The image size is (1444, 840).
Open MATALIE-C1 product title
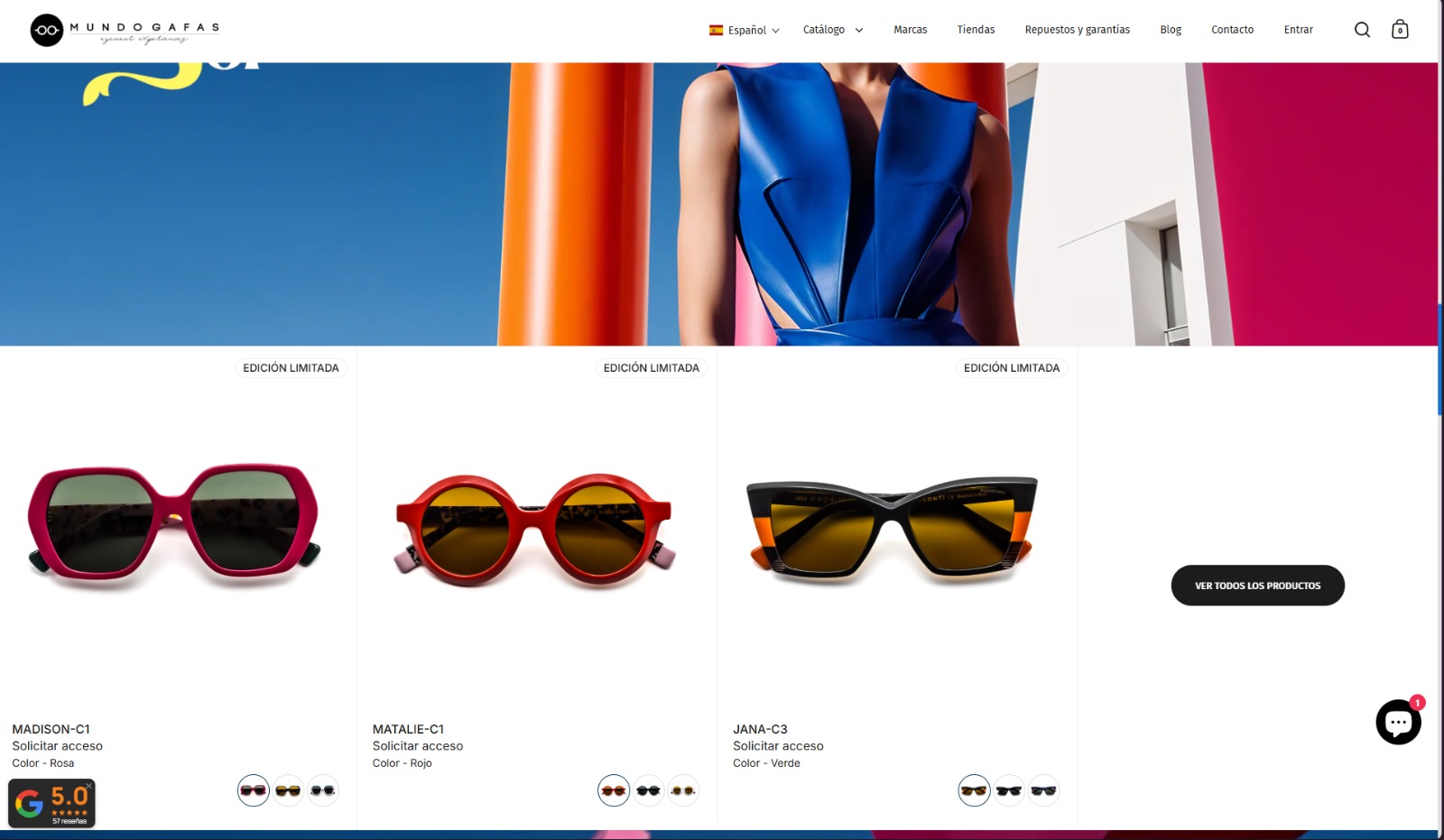408,729
